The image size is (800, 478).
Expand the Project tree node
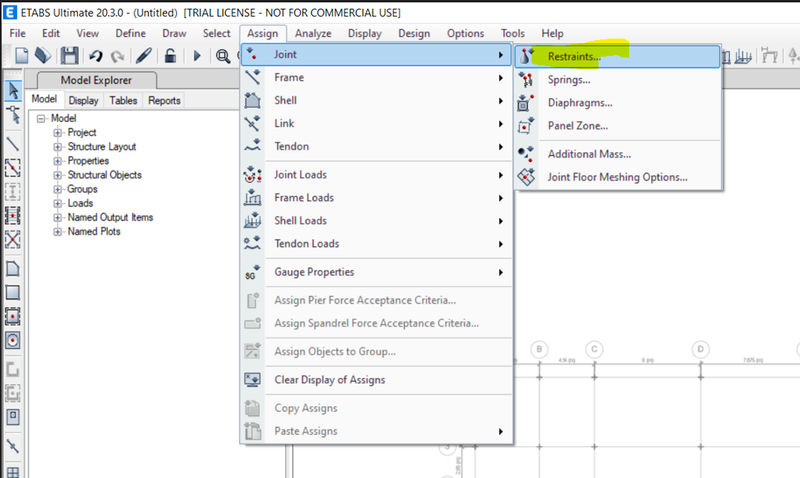58,133
